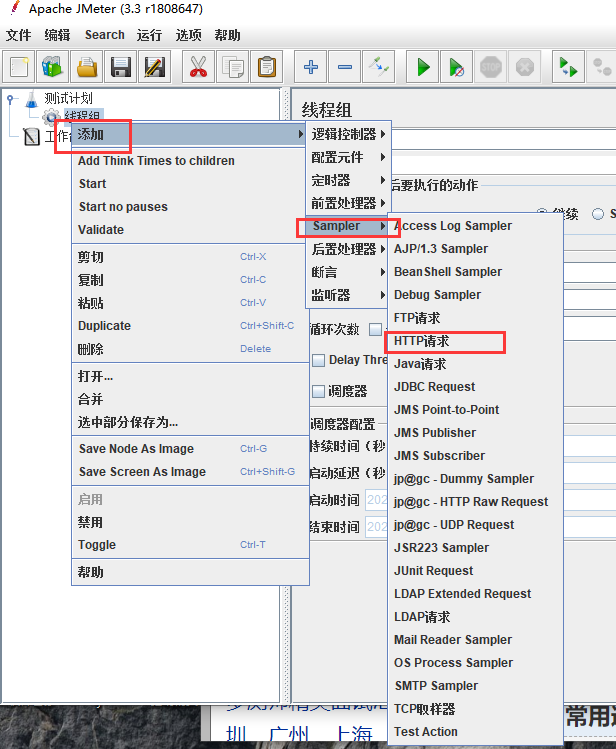Click the Collapse All minus icon
This screenshot has width=616, height=749.
pos(345,67)
